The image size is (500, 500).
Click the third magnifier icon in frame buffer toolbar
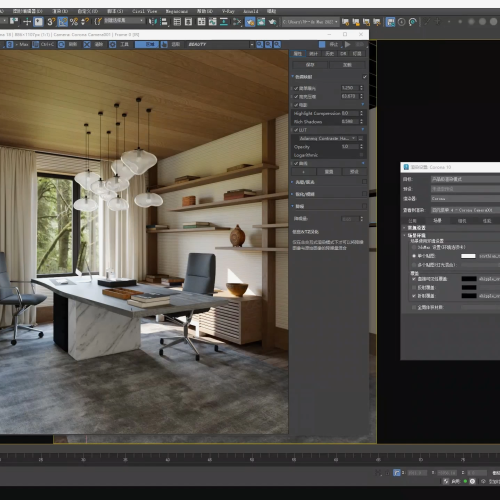277,44
